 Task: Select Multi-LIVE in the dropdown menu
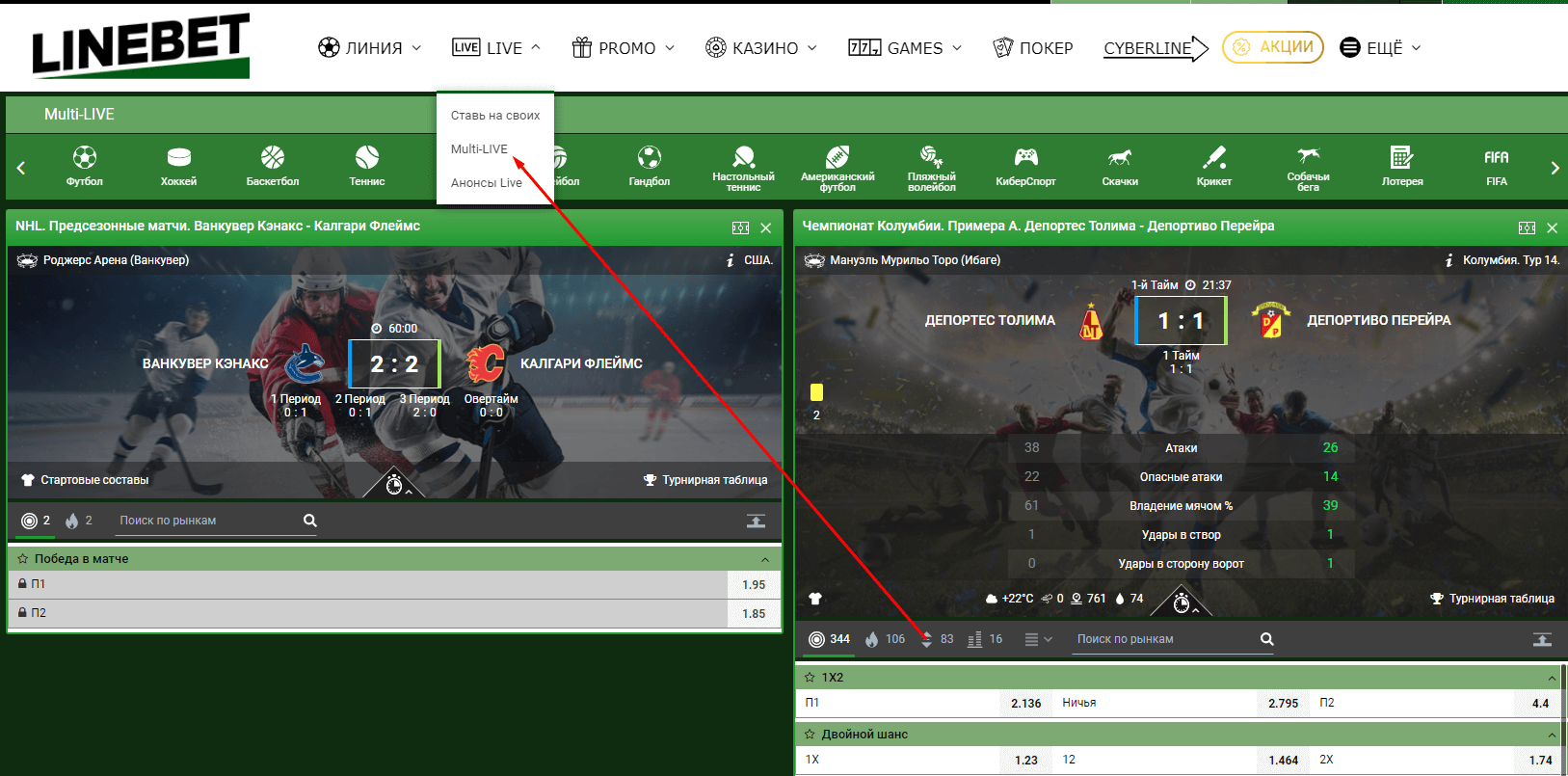pyautogui.click(x=479, y=149)
